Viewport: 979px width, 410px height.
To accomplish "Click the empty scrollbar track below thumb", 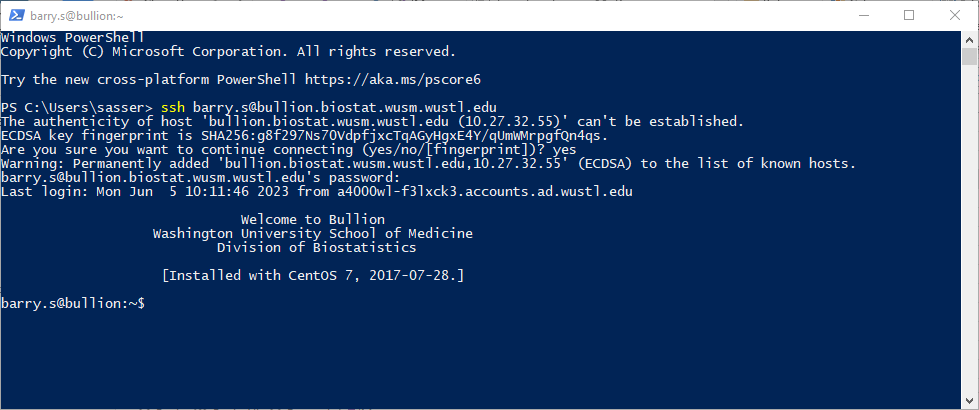I will (x=969, y=231).
